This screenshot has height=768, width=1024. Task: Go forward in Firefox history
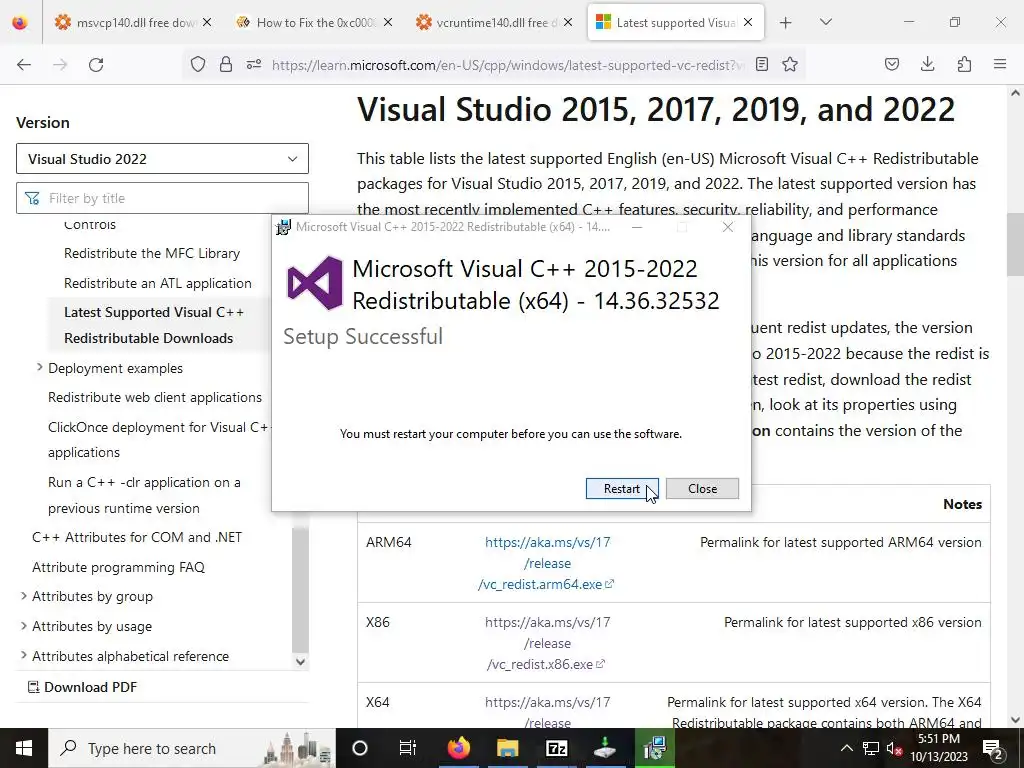click(x=60, y=65)
